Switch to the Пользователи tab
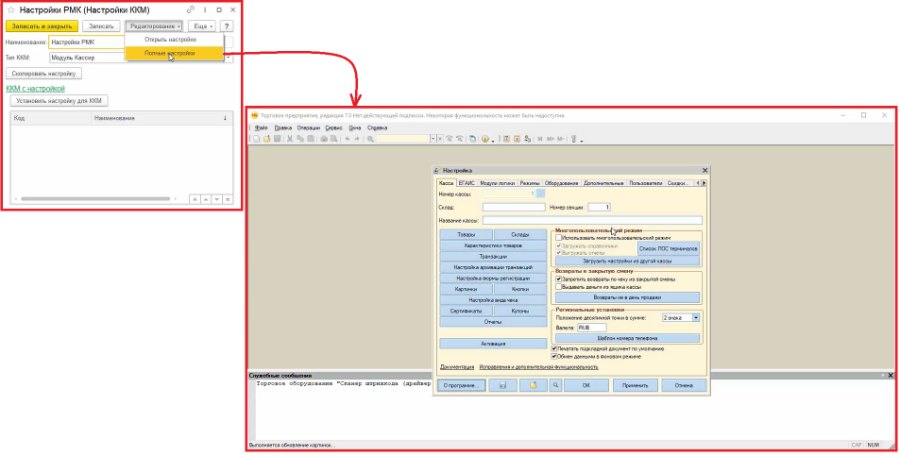Image resolution: width=900 pixels, height=456 pixels. (x=646, y=183)
